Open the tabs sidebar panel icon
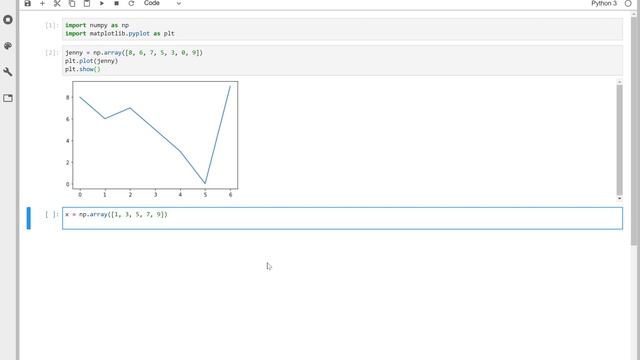 pyautogui.click(x=8, y=98)
